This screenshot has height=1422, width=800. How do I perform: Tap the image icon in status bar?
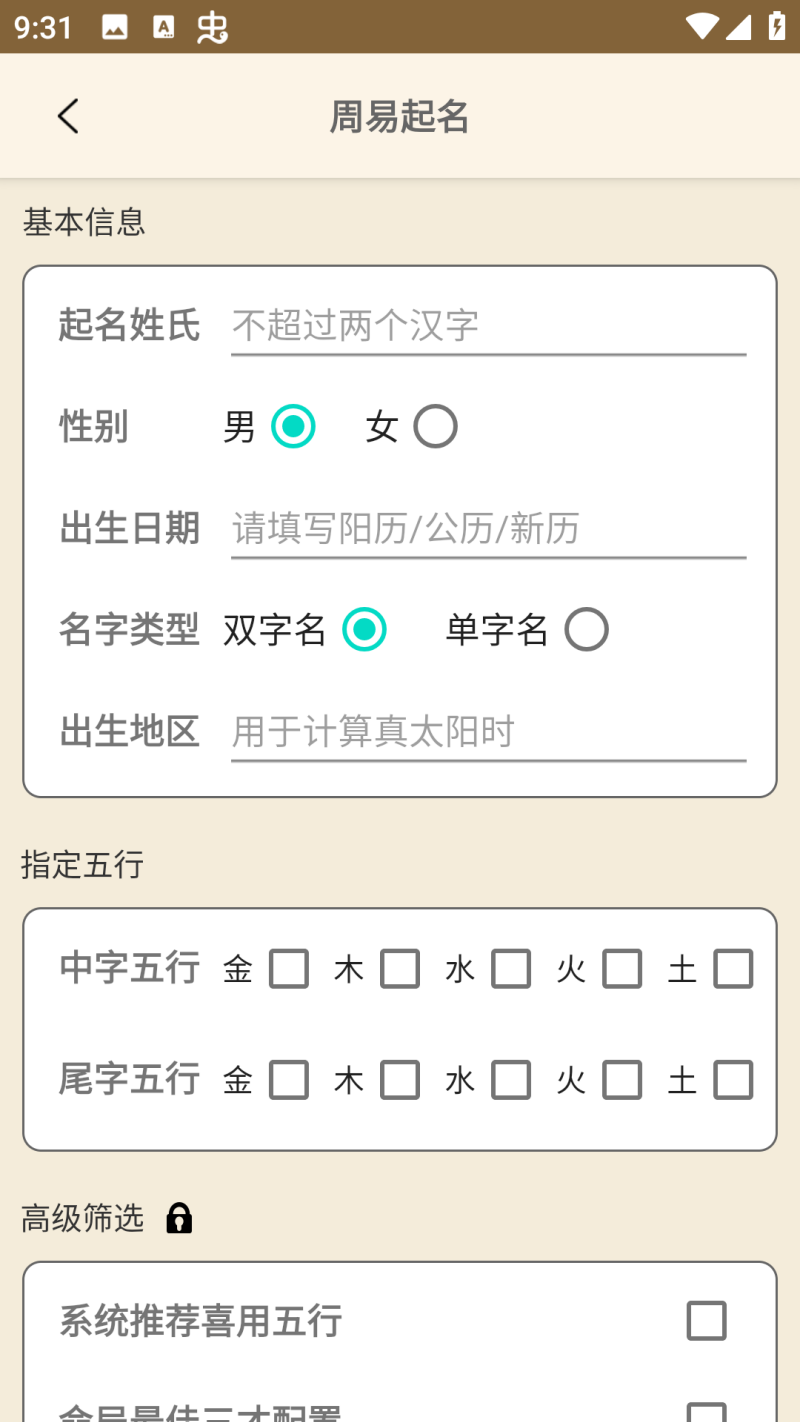[115, 27]
